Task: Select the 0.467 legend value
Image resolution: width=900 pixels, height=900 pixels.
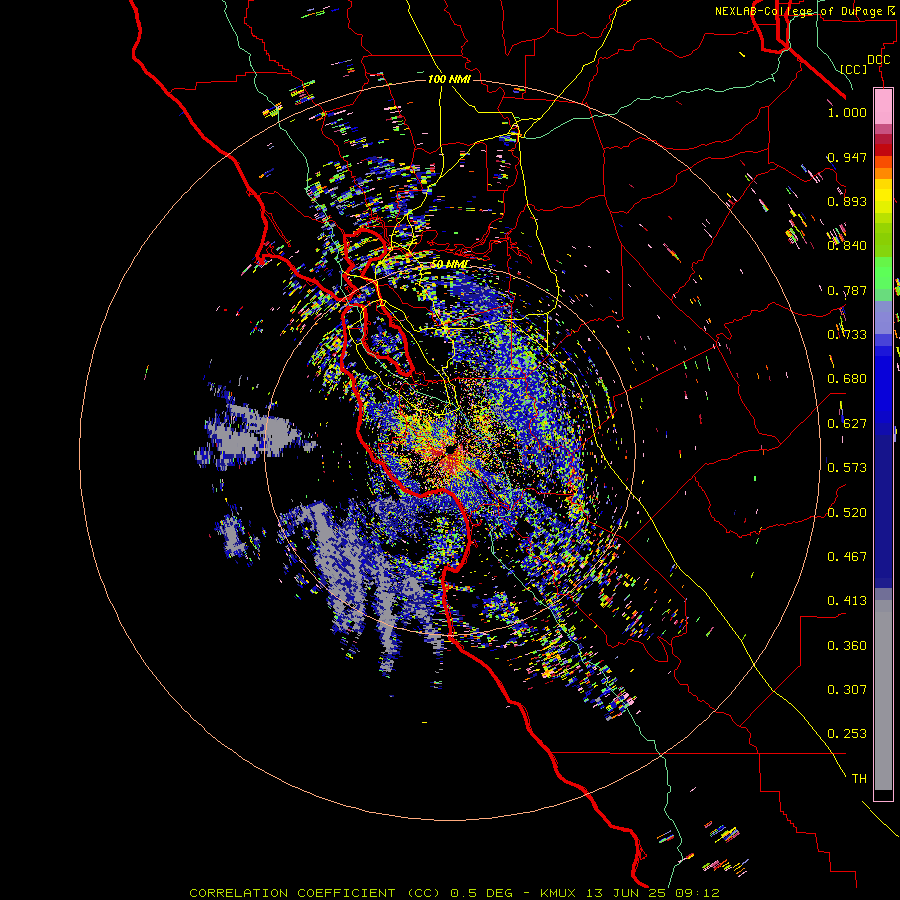Action: (847, 557)
